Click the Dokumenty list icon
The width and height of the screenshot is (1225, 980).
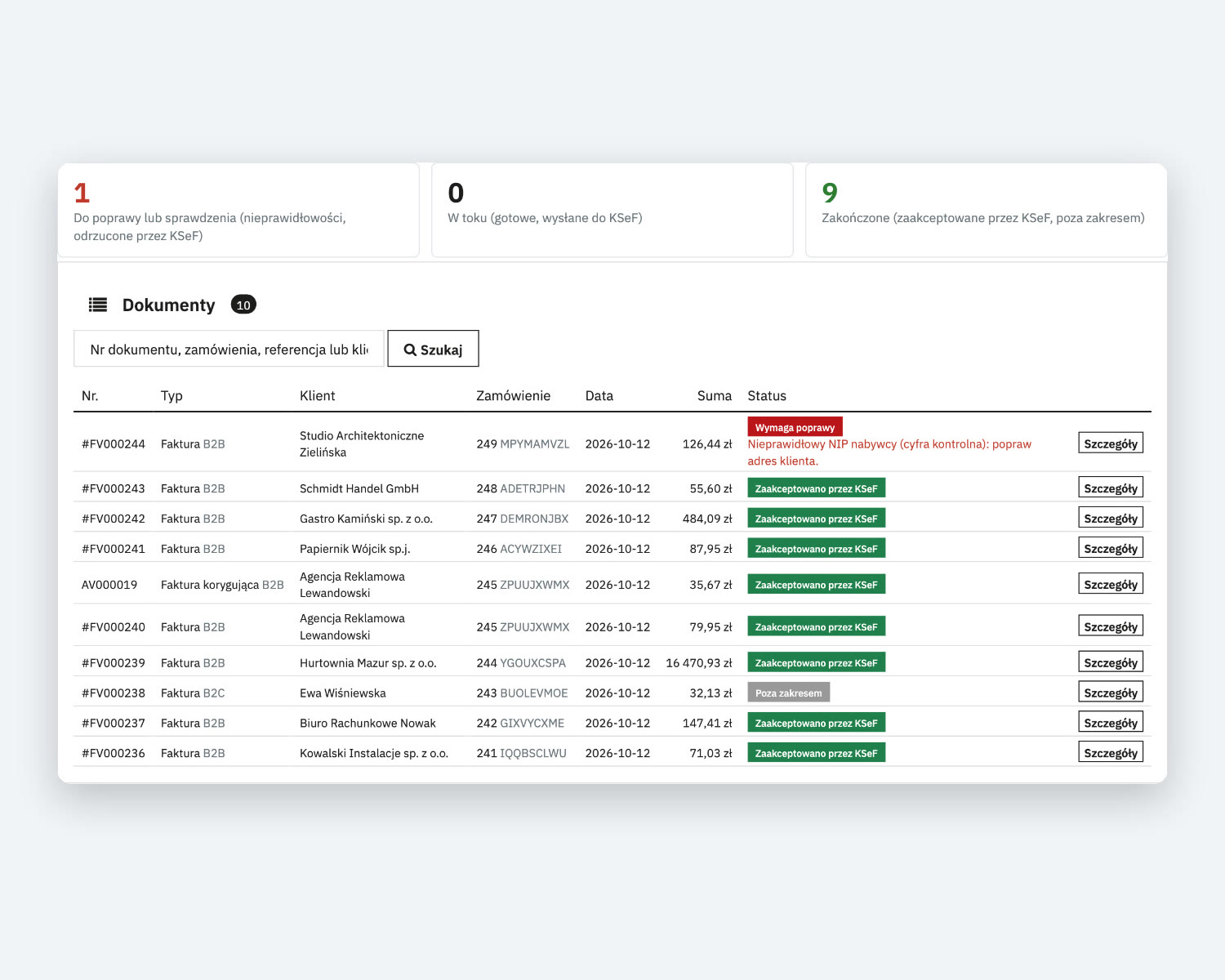click(98, 305)
